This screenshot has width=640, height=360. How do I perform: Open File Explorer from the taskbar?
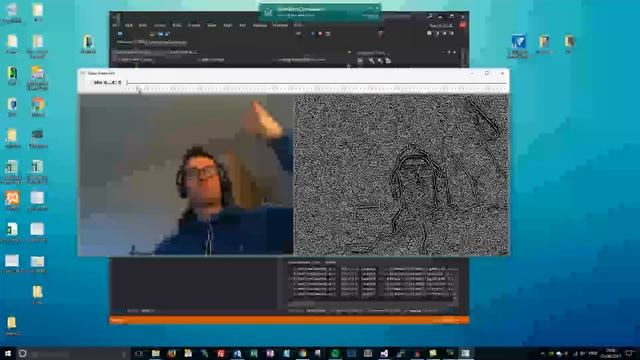pos(156,353)
